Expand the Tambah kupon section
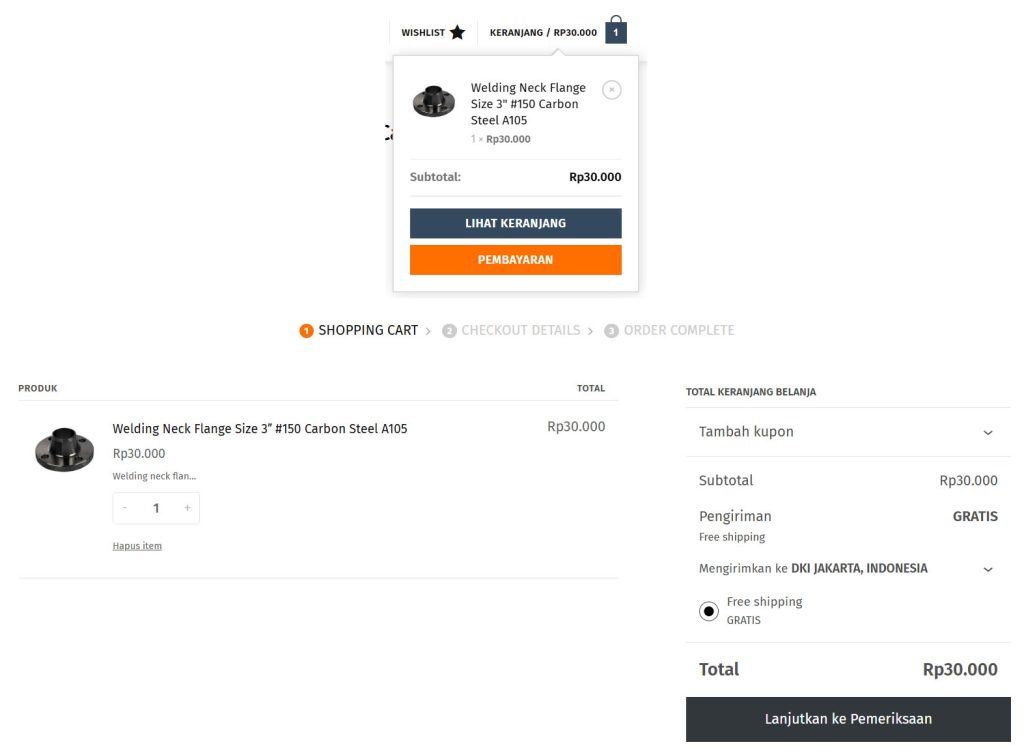The height and width of the screenshot is (753, 1024). (848, 432)
